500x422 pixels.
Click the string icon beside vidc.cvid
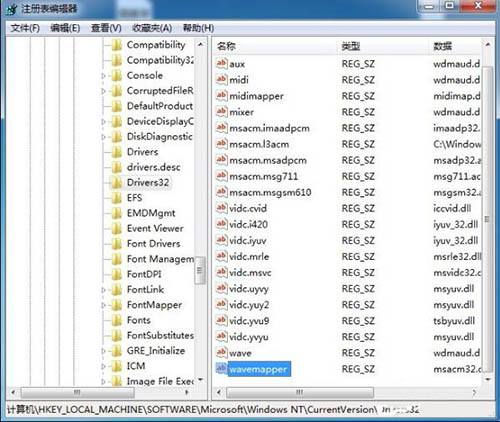pyautogui.click(x=221, y=208)
